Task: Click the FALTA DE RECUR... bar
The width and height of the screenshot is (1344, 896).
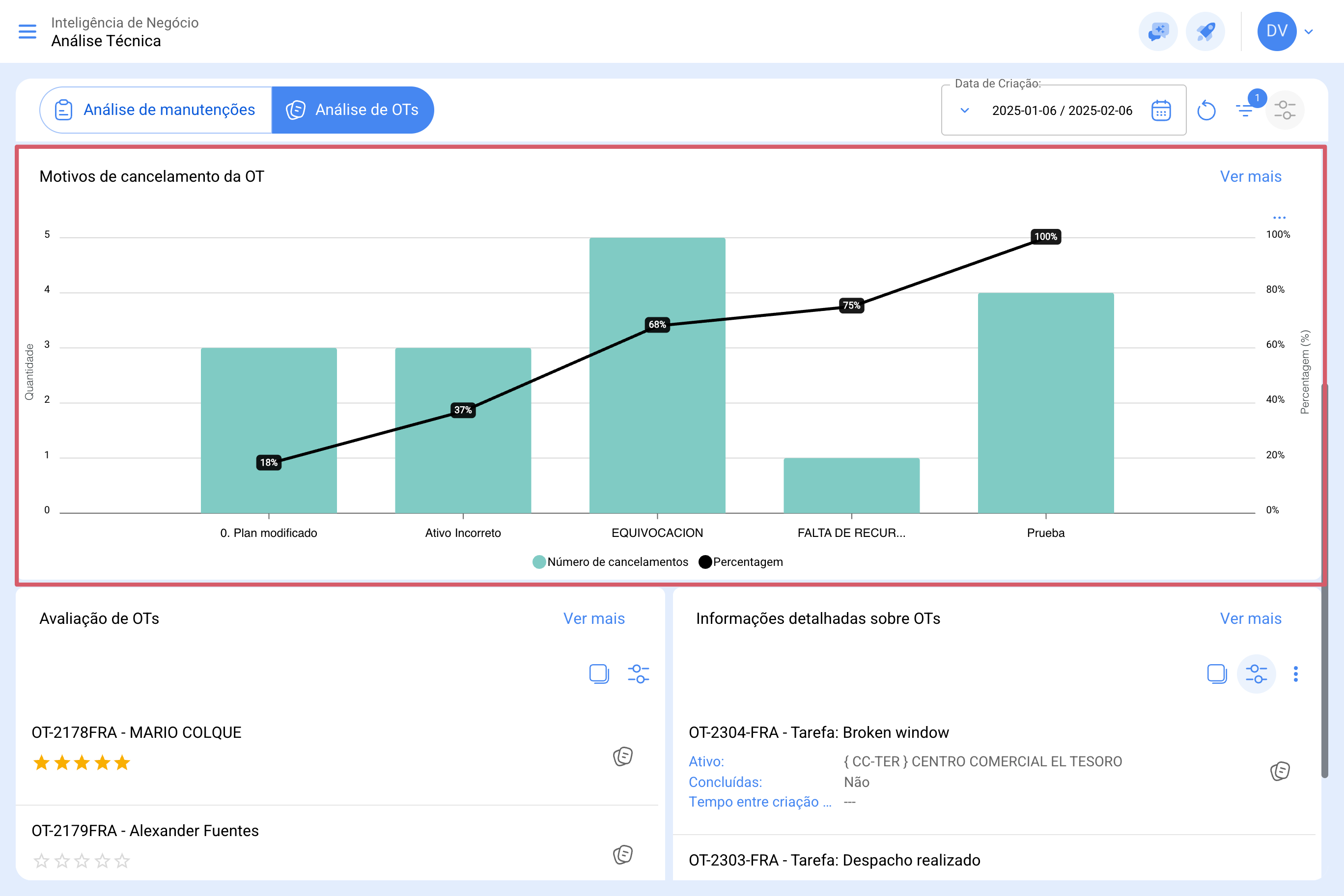Action: (x=851, y=486)
